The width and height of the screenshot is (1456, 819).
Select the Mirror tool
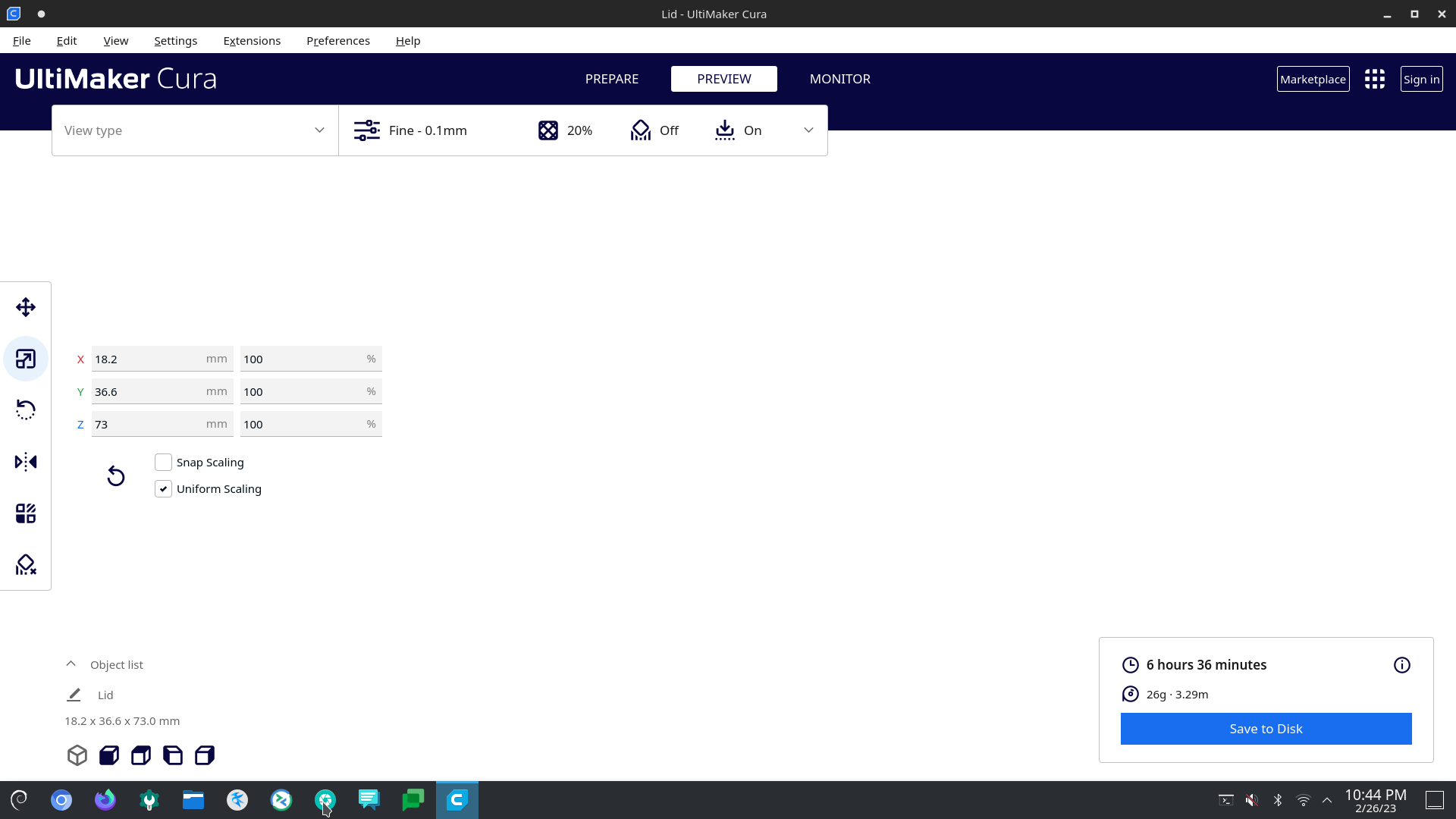[25, 461]
